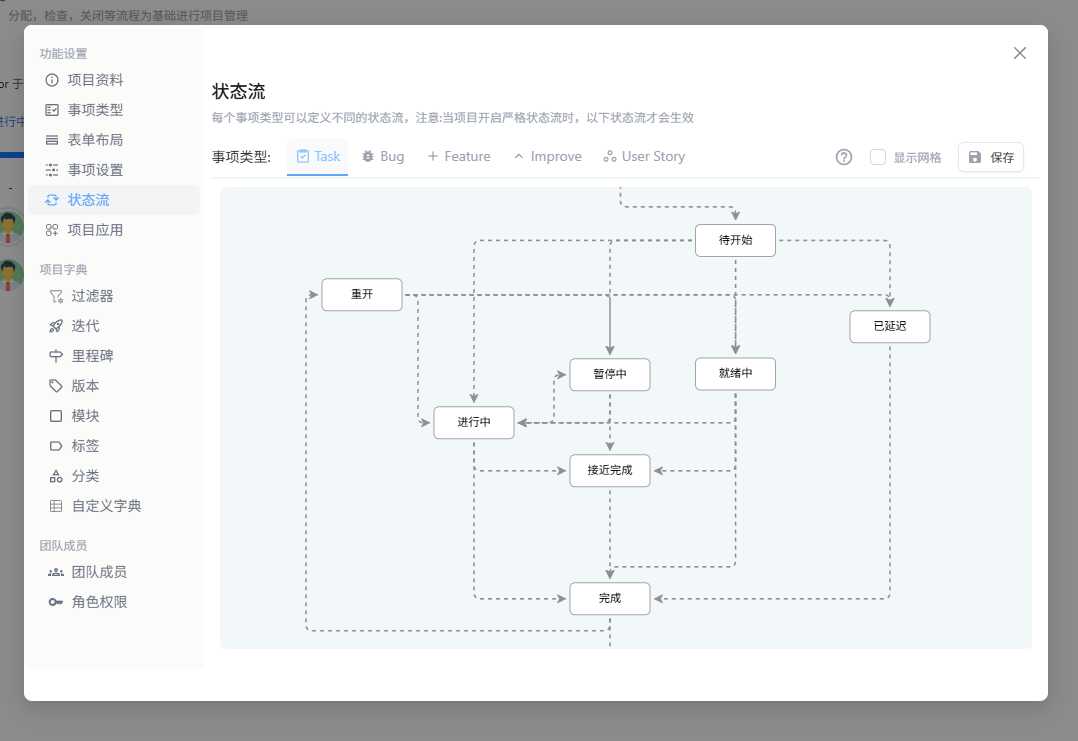The height and width of the screenshot is (741, 1078).
Task: Open 事项设置 settings page
Action: tap(114, 170)
